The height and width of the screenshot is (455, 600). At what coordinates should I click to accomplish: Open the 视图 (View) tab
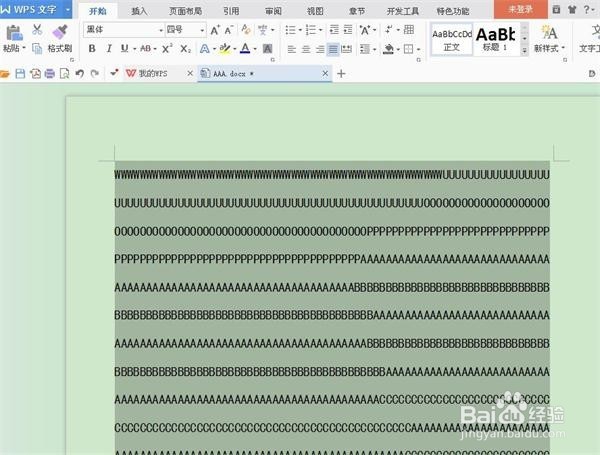coord(315,11)
